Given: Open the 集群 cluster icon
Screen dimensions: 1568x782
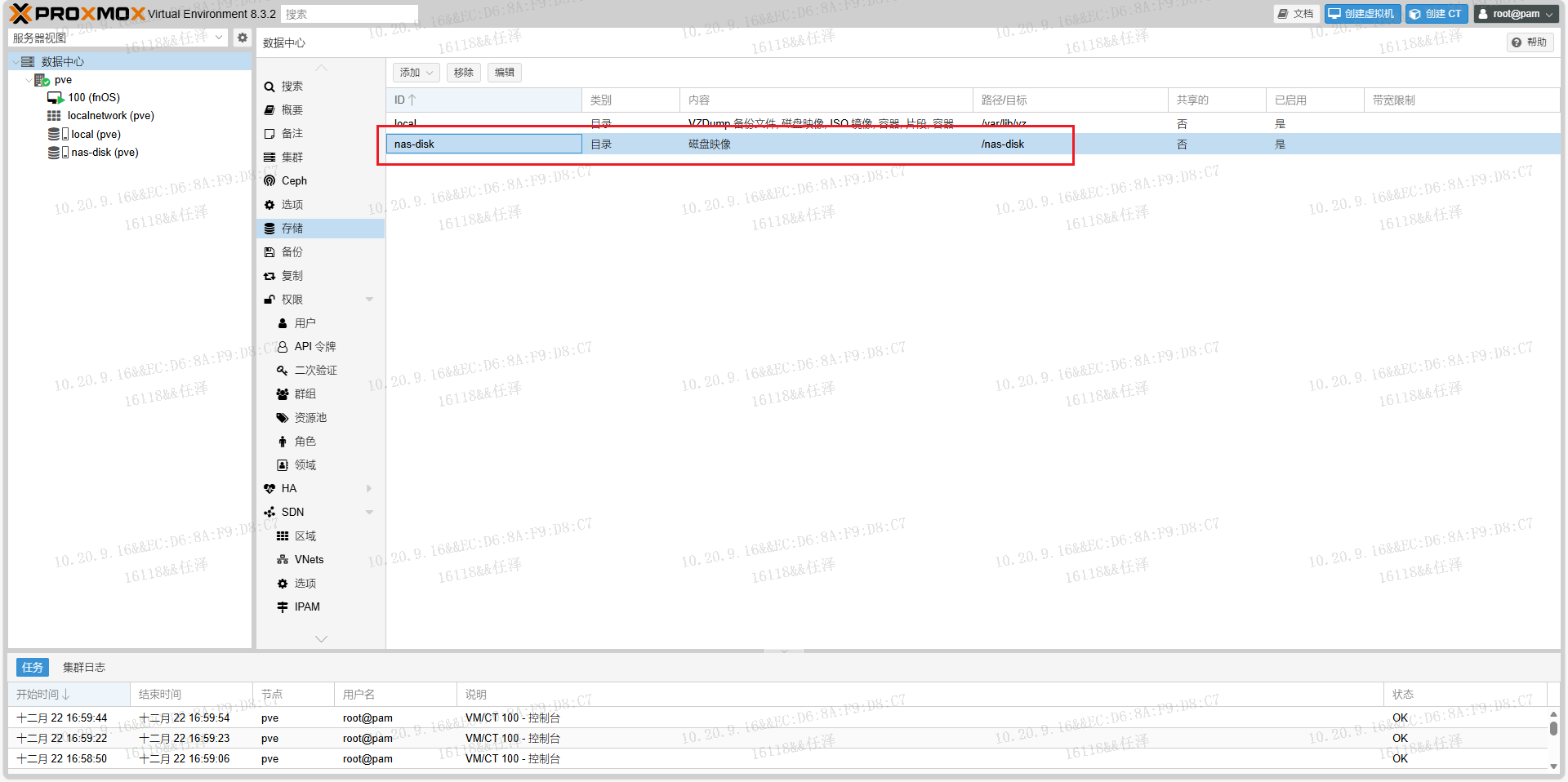Looking at the screenshot, I should (x=269, y=158).
